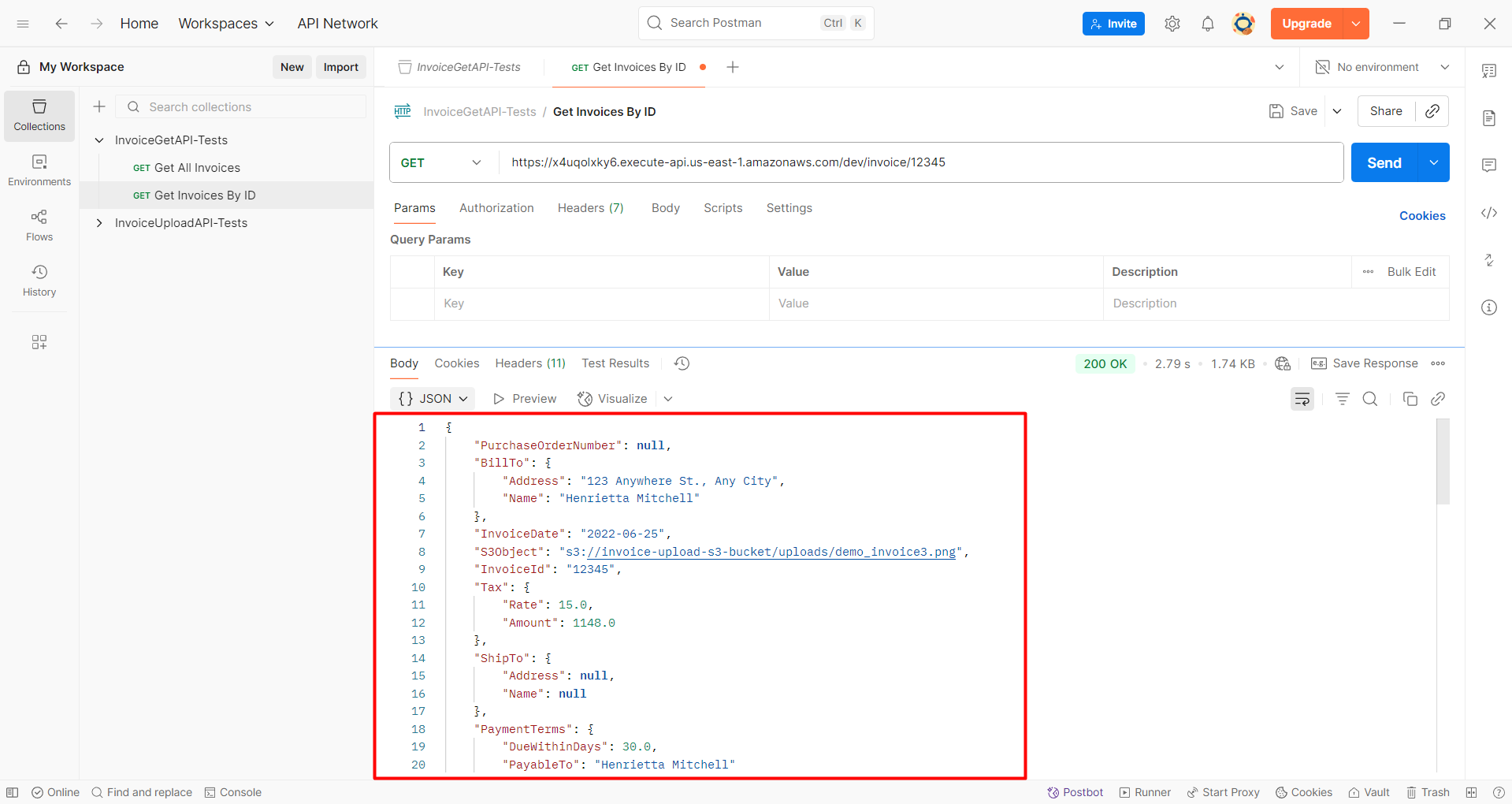The height and width of the screenshot is (804, 1512).
Task: Open the Console from the status bar
Action: pos(232,792)
